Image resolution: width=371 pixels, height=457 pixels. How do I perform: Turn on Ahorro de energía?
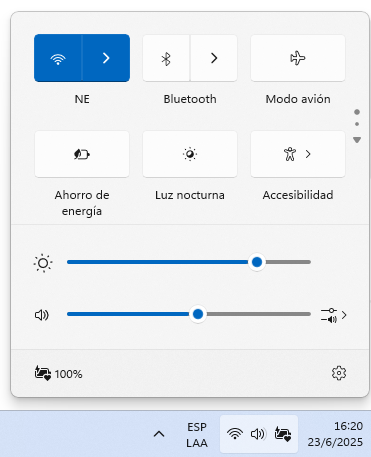(82, 154)
